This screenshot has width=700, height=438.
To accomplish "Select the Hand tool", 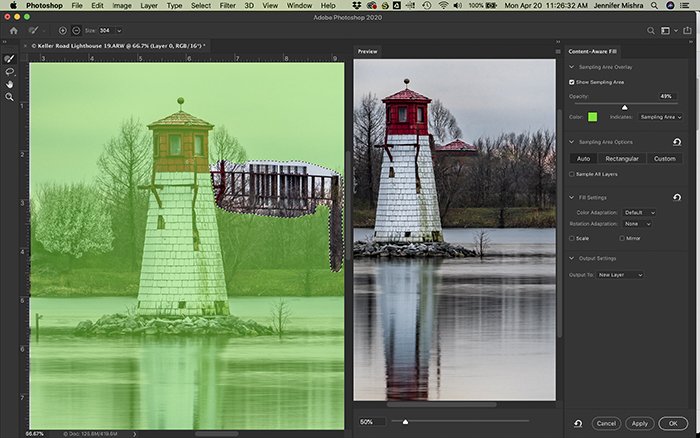I will tap(9, 84).
